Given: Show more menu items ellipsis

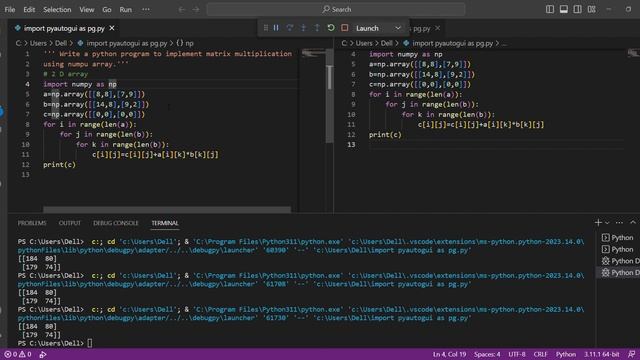Looking at the screenshot, I should click(x=146, y=9).
